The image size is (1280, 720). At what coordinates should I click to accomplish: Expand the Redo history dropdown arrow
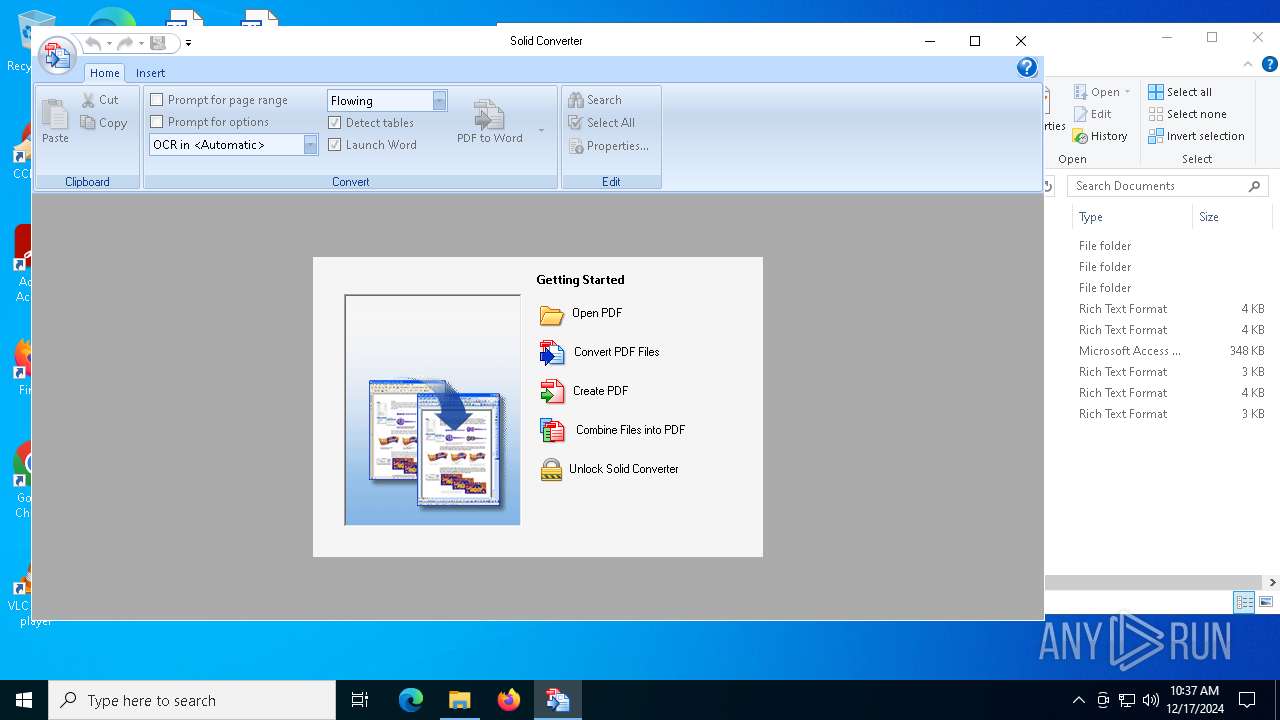141,43
